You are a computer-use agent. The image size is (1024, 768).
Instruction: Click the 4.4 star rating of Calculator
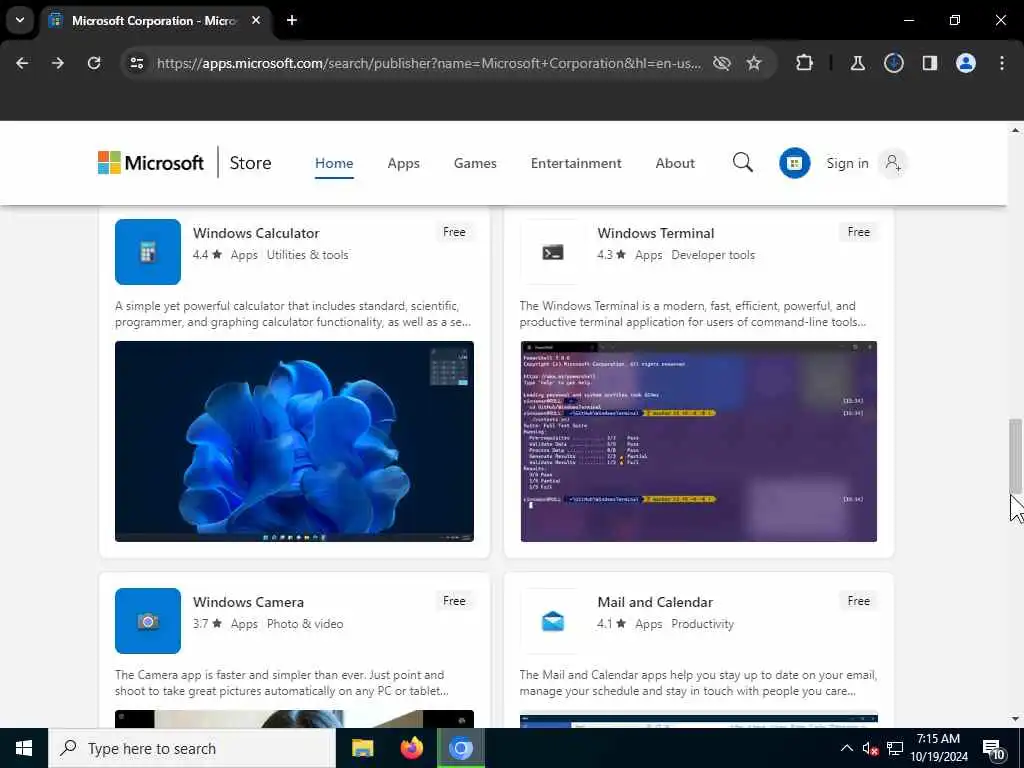pos(207,255)
